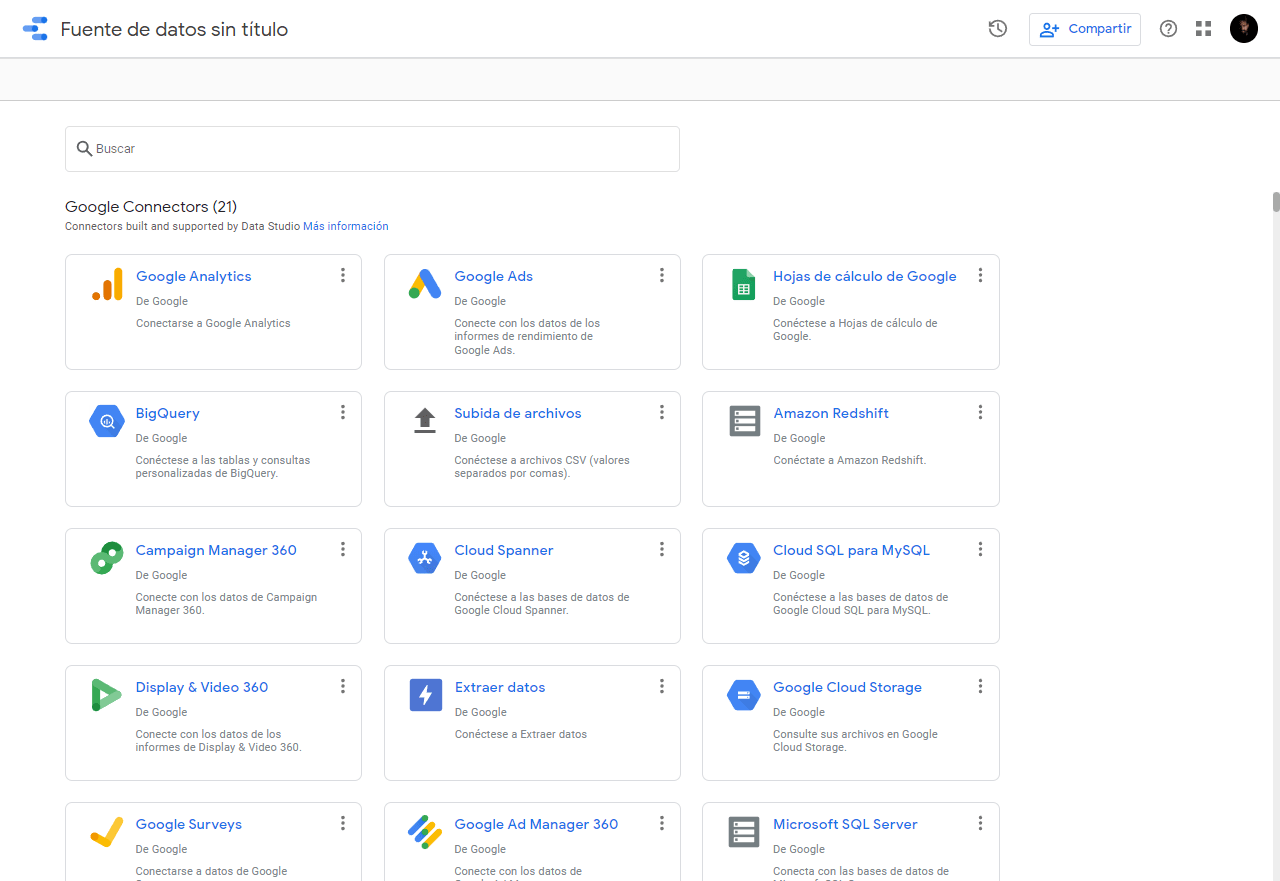
Task: Select the Campaign Manager 360 title
Action: (x=216, y=550)
